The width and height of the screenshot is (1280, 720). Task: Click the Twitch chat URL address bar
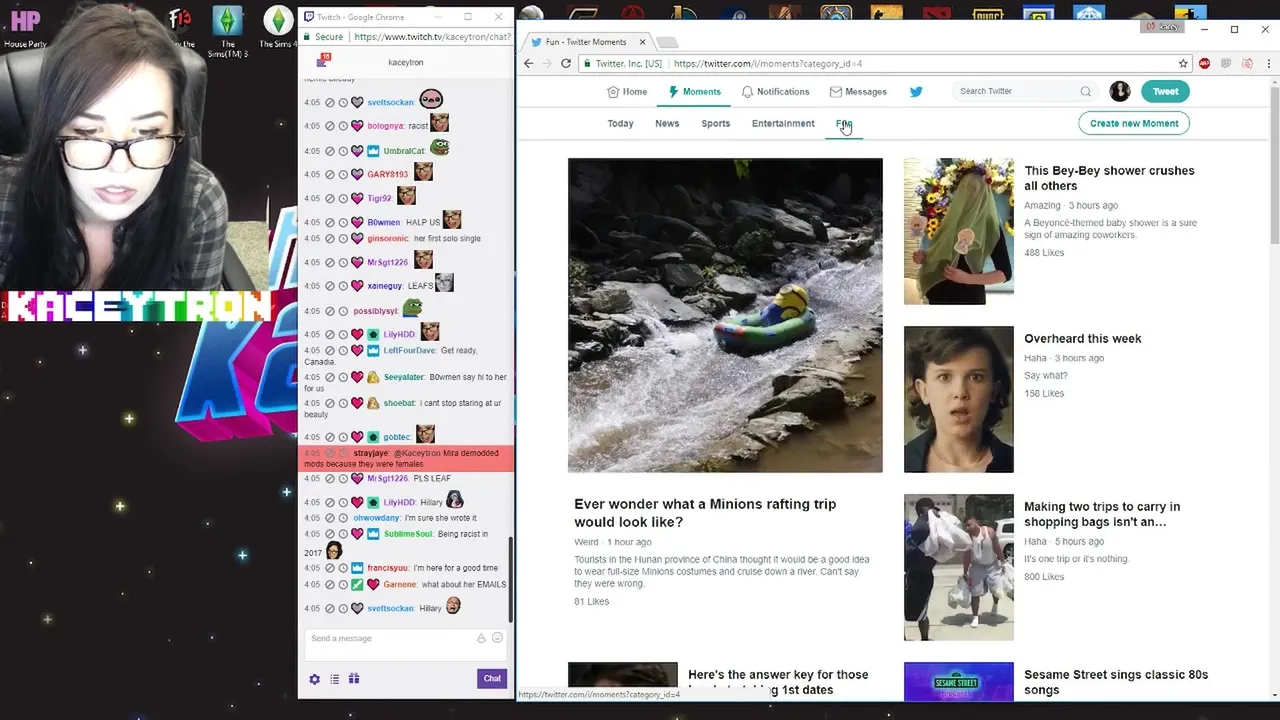[432, 37]
